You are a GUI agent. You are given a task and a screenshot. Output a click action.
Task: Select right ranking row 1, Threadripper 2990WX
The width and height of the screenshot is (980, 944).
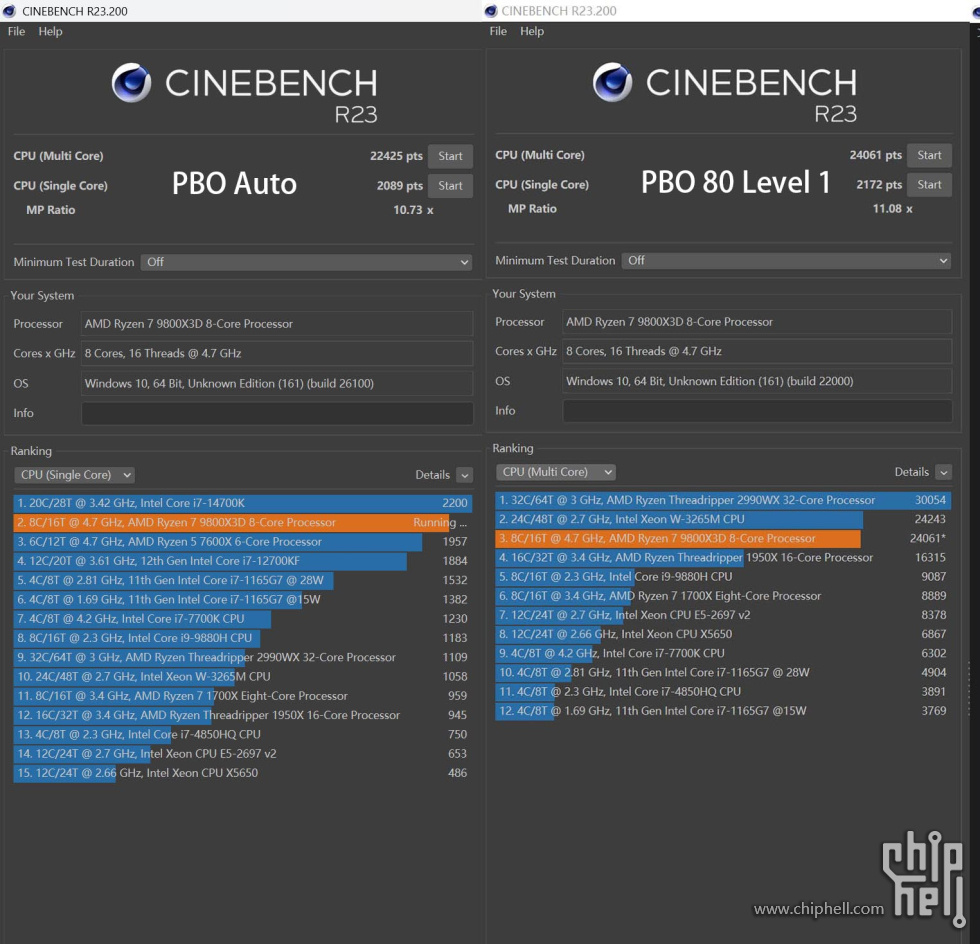[723, 500]
